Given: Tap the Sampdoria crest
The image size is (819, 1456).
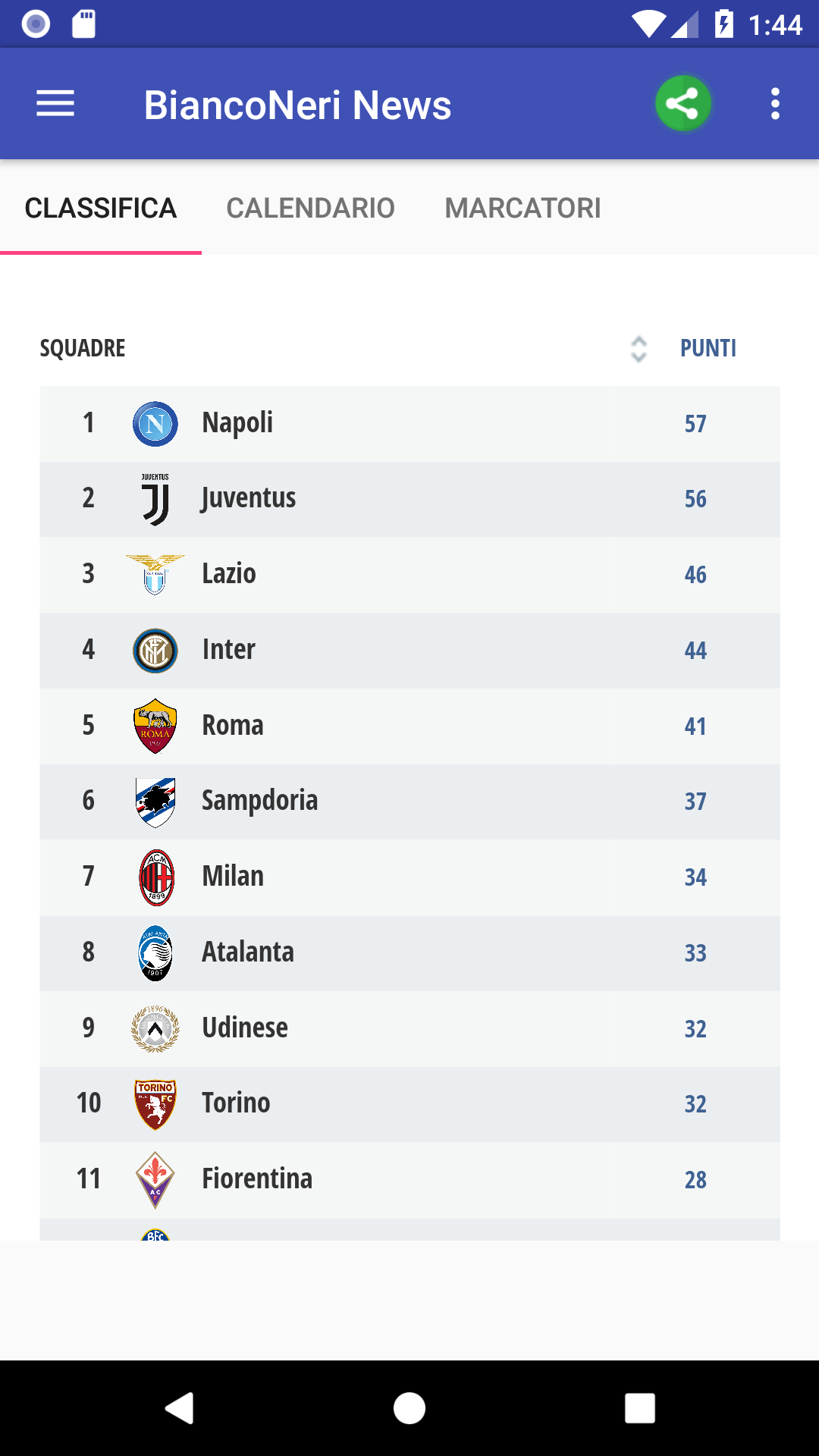Looking at the screenshot, I should [155, 802].
